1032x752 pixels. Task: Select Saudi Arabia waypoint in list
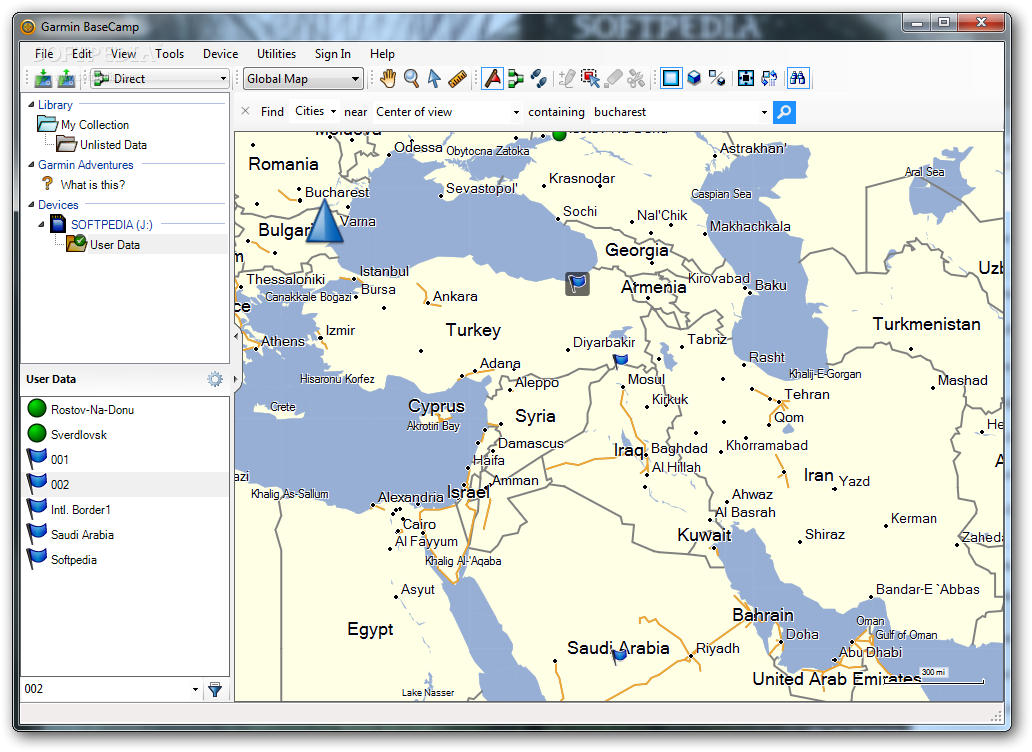point(125,534)
